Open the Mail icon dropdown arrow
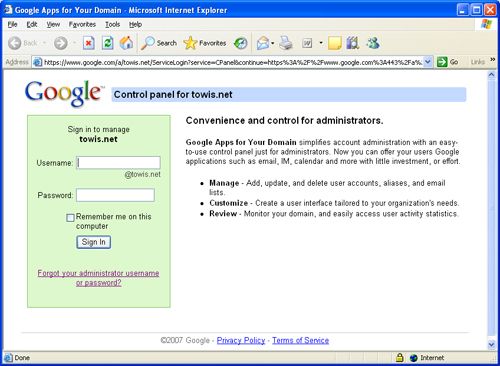Viewport: 500px width, 366px height. [x=273, y=43]
